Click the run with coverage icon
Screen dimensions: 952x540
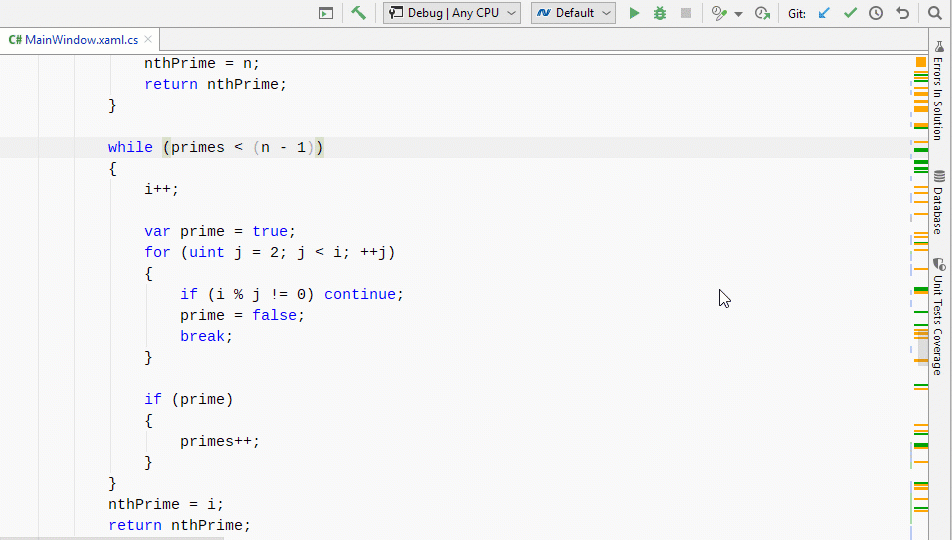(762, 13)
